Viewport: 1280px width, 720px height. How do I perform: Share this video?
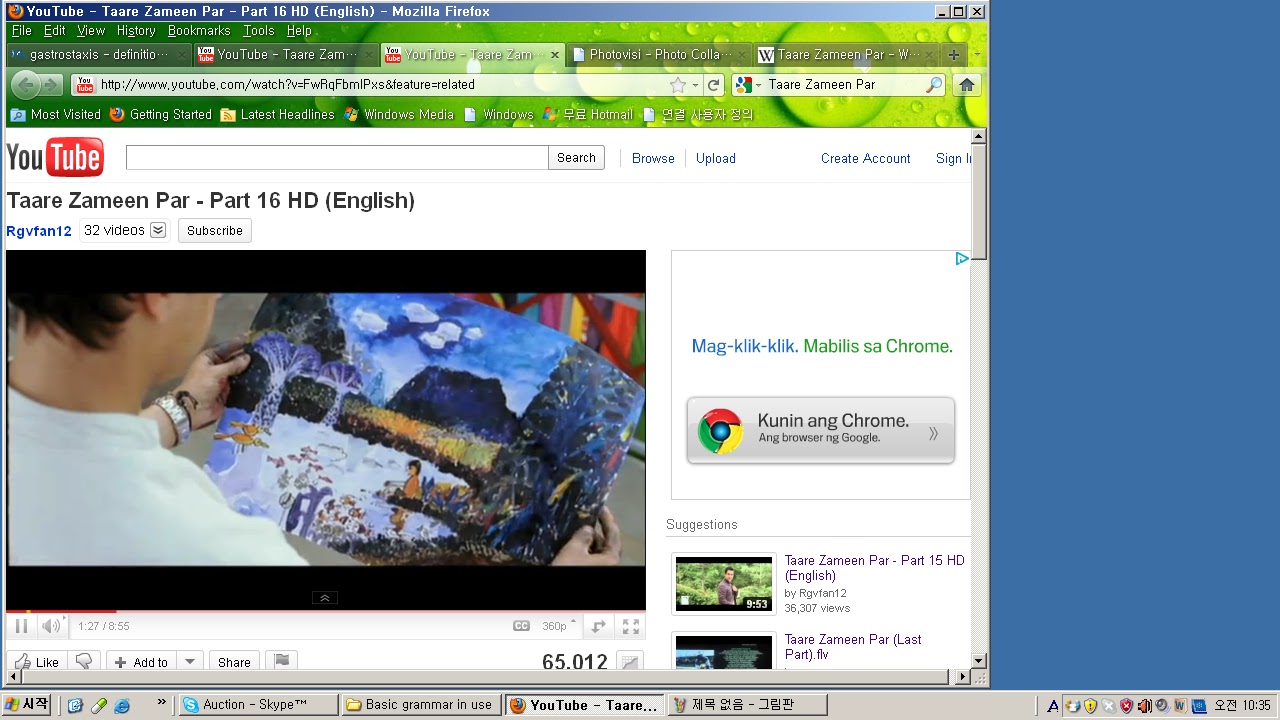click(x=234, y=662)
